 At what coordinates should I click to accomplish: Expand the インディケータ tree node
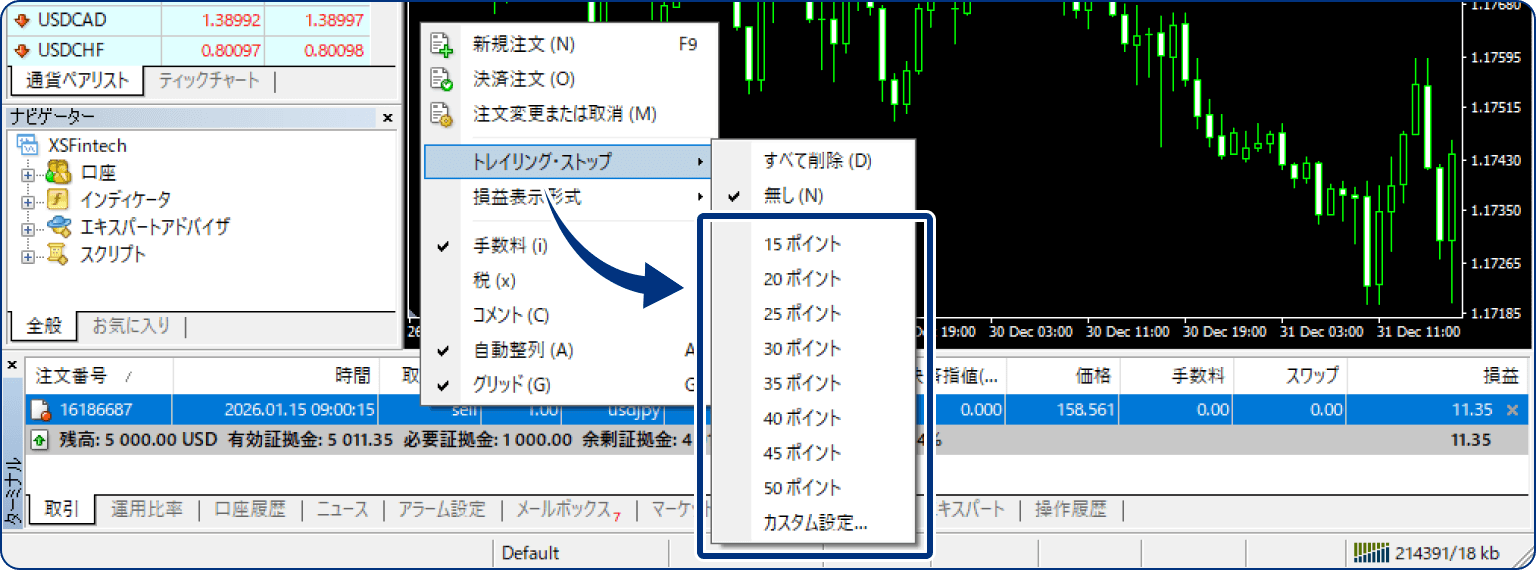[28, 201]
